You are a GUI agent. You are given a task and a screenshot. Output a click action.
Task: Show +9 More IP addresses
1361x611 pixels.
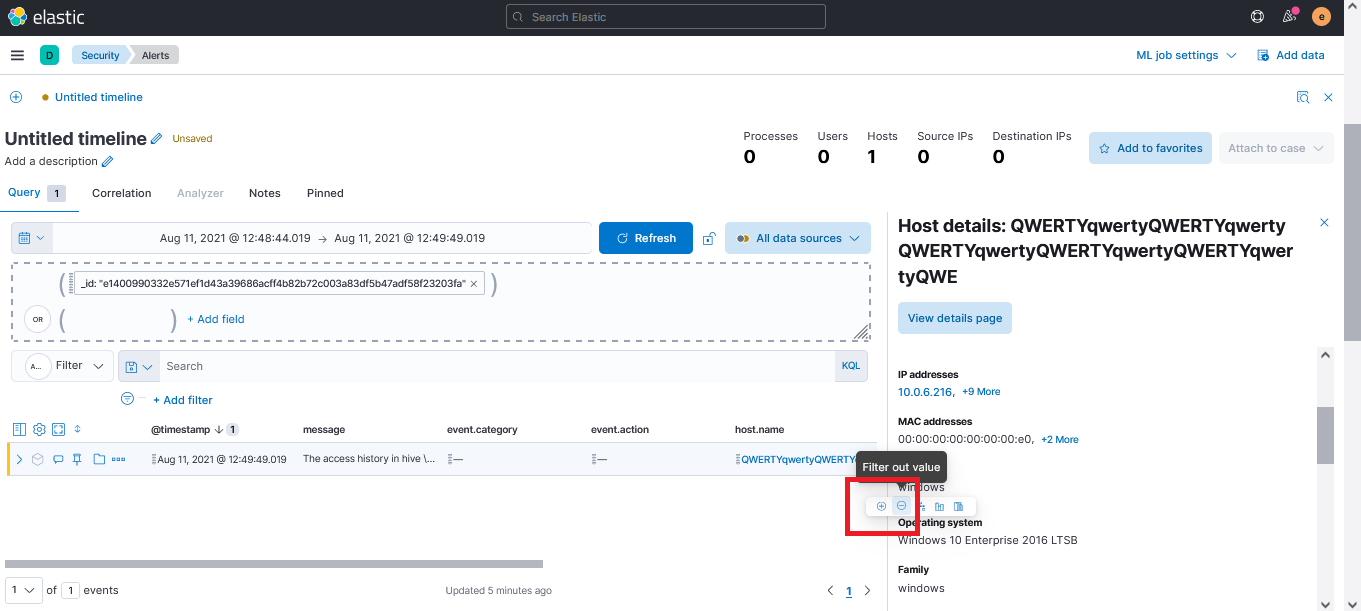pyautogui.click(x=981, y=392)
